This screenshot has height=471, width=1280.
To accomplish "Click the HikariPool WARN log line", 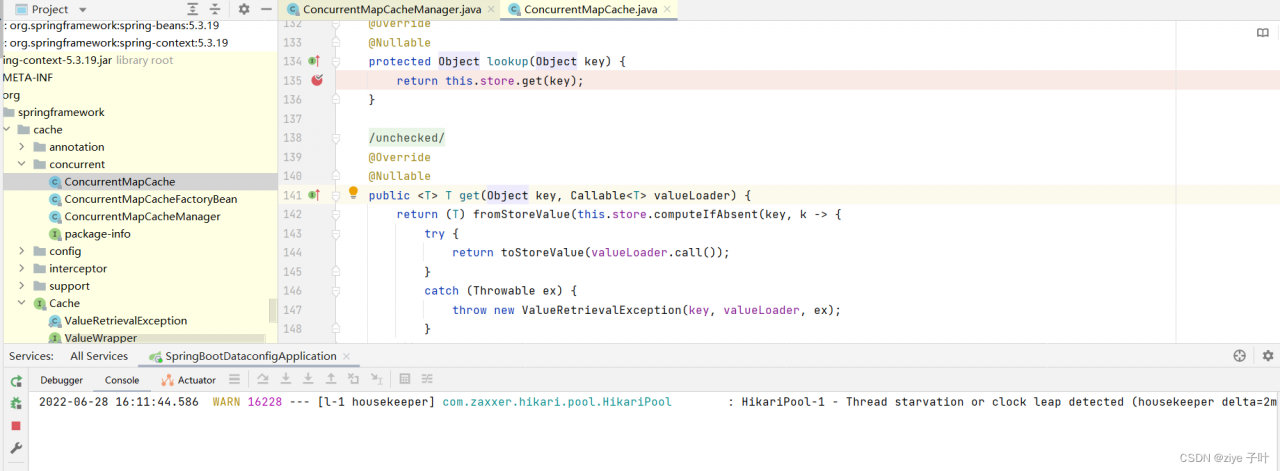I will coord(658,402).
